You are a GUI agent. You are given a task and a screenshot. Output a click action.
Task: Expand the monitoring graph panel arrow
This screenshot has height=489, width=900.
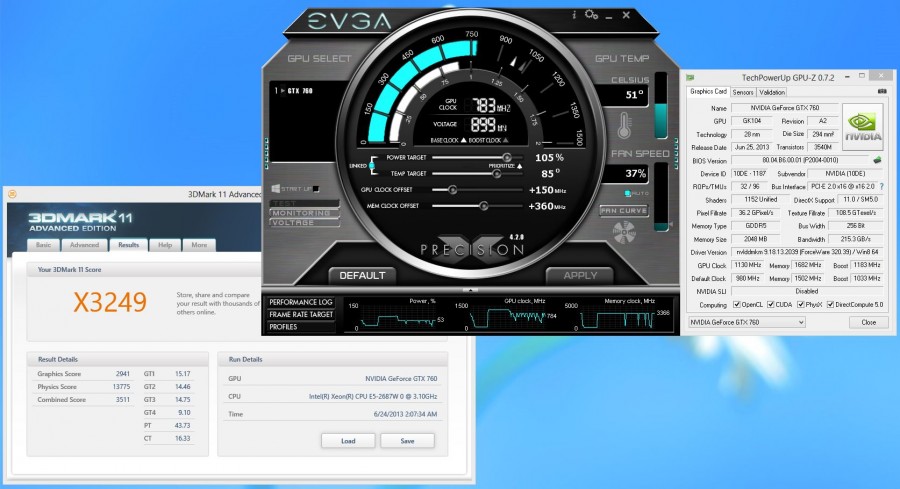pos(470,290)
